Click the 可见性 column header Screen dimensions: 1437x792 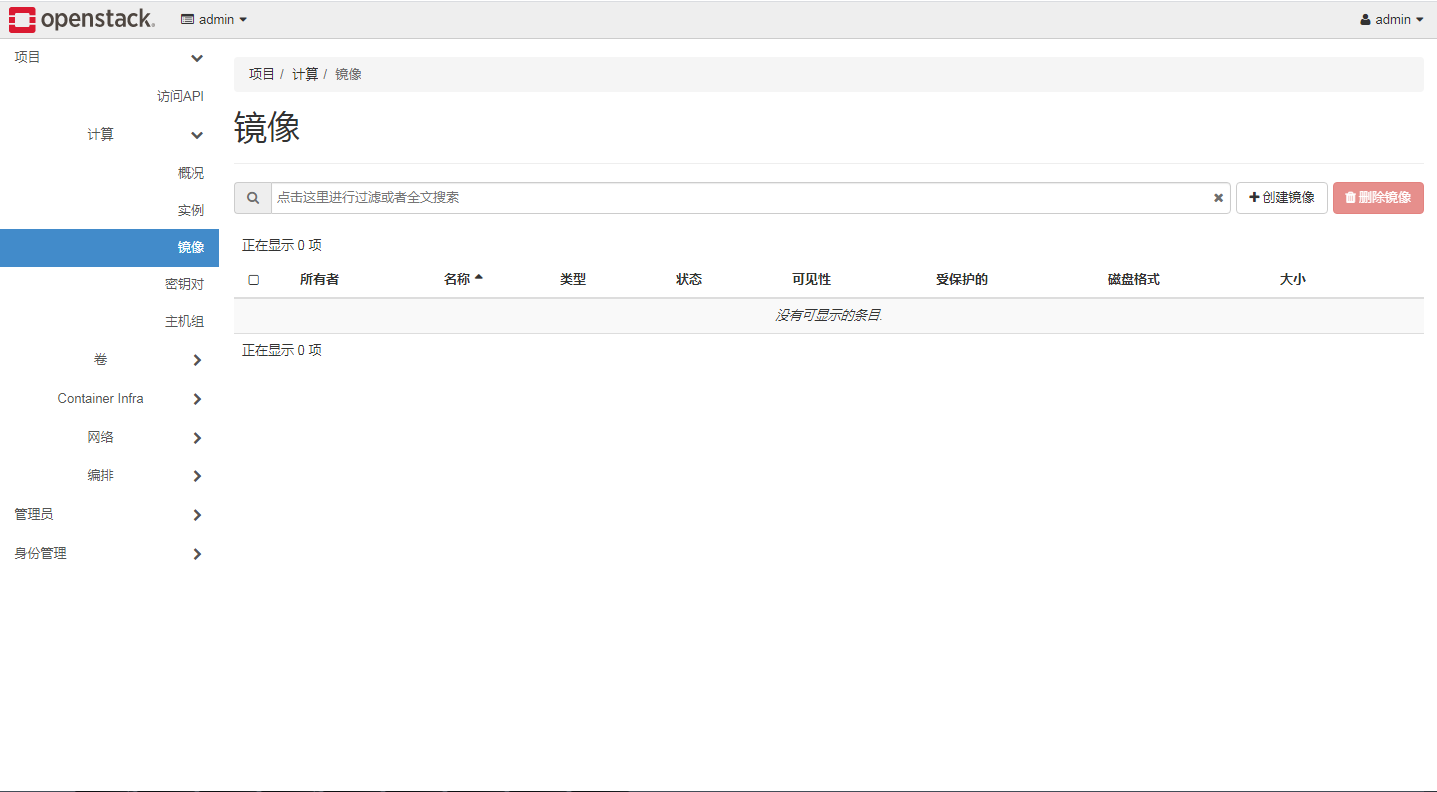[811, 279]
